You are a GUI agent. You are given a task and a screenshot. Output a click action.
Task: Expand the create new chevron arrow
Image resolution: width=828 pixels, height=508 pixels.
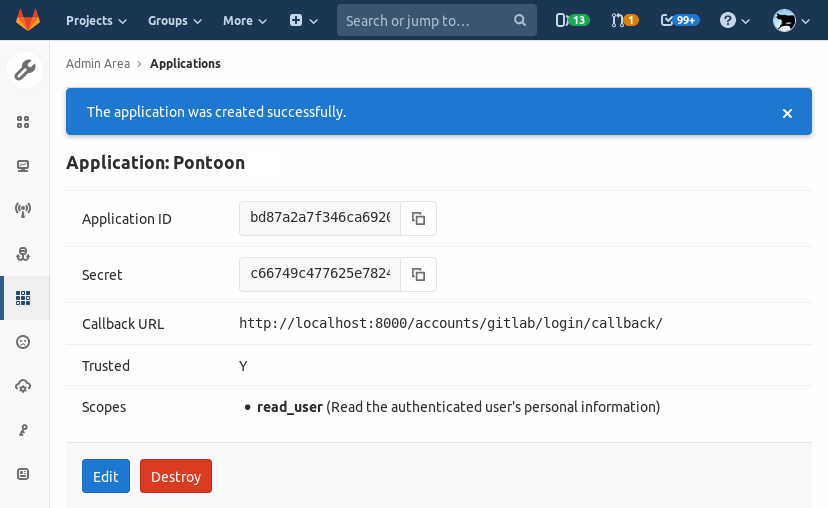314,21
